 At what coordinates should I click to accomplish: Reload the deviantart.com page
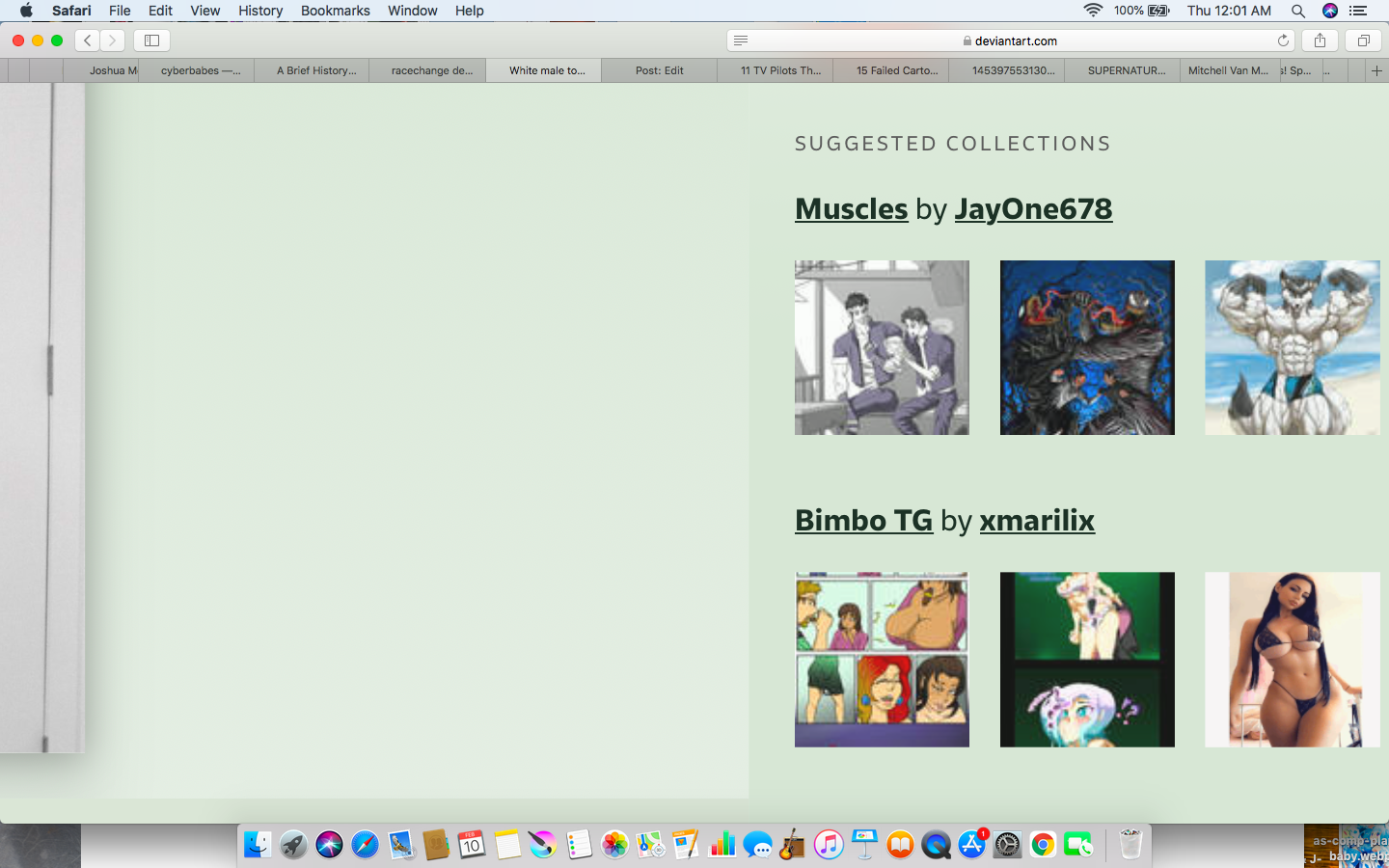tap(1283, 41)
